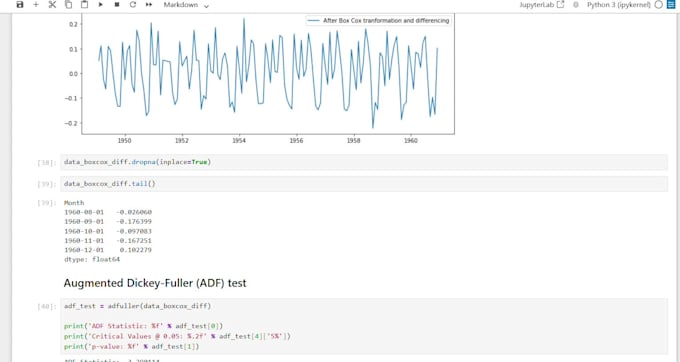Restart the kernel with the circular arrow icon
The height and width of the screenshot is (362, 680).
133,5
